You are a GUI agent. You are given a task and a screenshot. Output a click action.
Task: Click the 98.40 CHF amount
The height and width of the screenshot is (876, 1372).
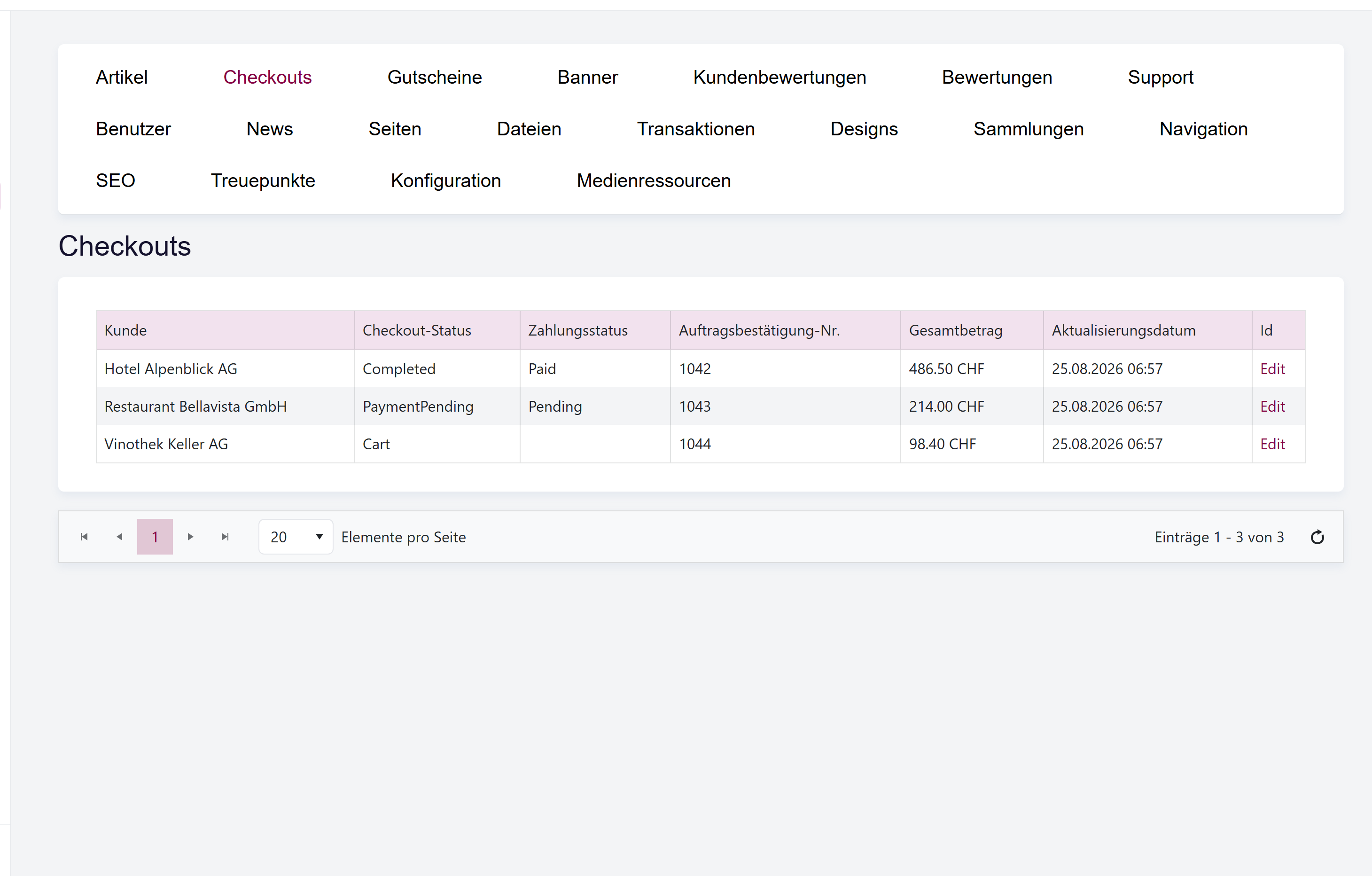click(943, 445)
